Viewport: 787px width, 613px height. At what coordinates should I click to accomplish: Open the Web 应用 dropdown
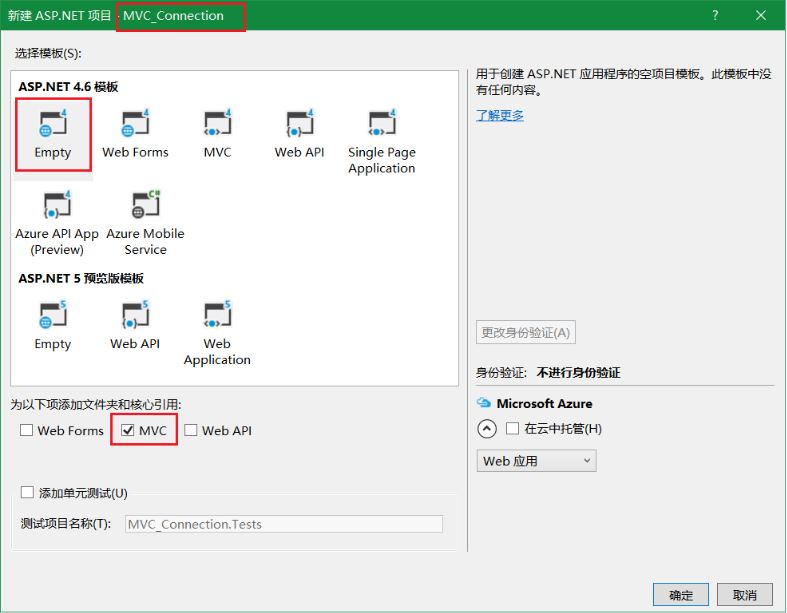click(536, 461)
